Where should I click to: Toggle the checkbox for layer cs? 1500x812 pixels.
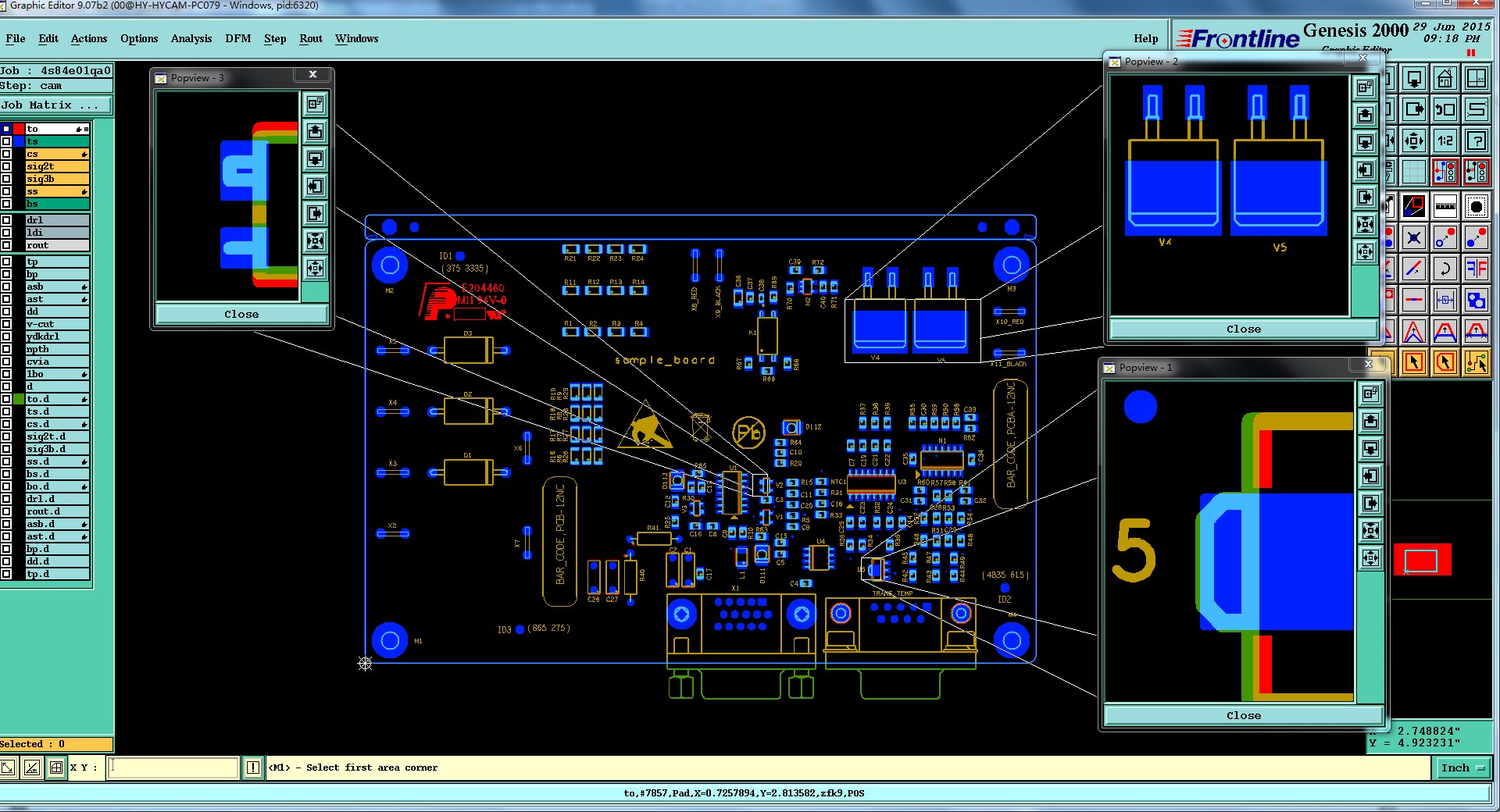6,154
